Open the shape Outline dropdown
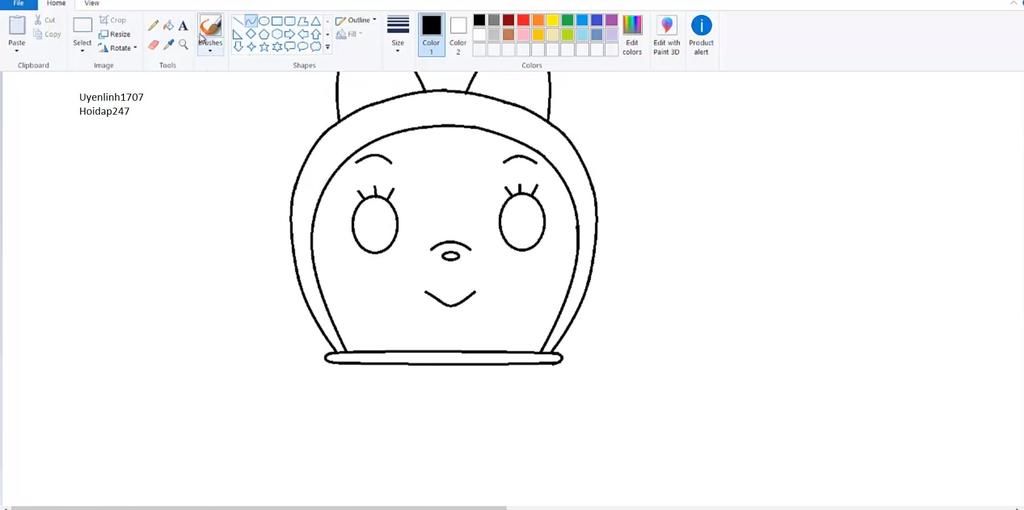The image size is (1024, 510). (356, 20)
